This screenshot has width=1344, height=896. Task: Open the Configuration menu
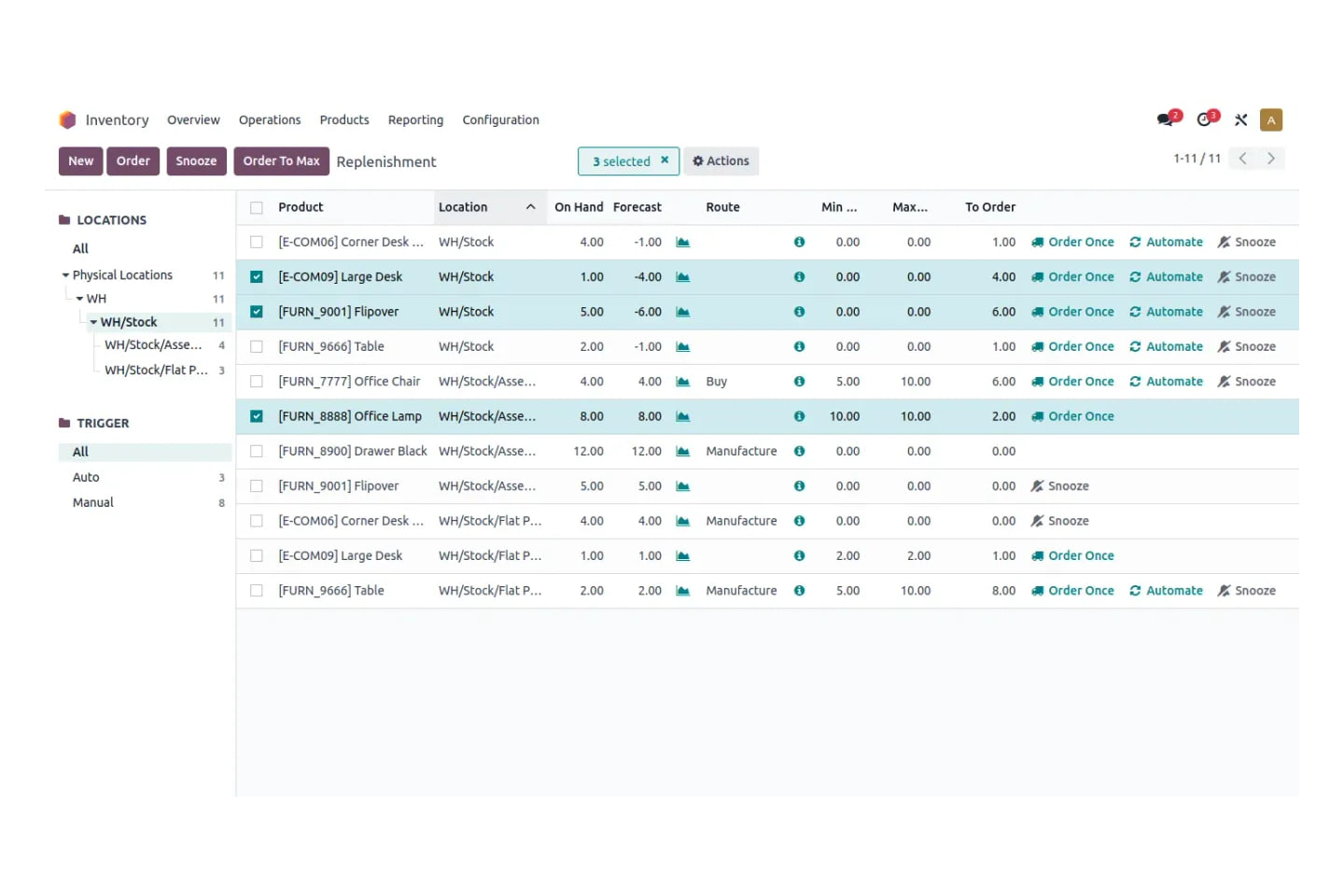[x=500, y=119]
